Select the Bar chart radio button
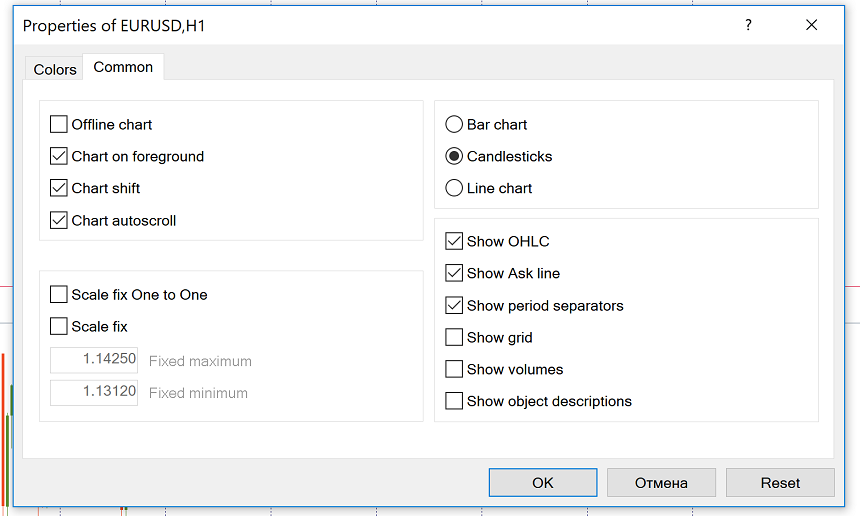Screen dimensions: 860x516 pyautogui.click(x=454, y=125)
